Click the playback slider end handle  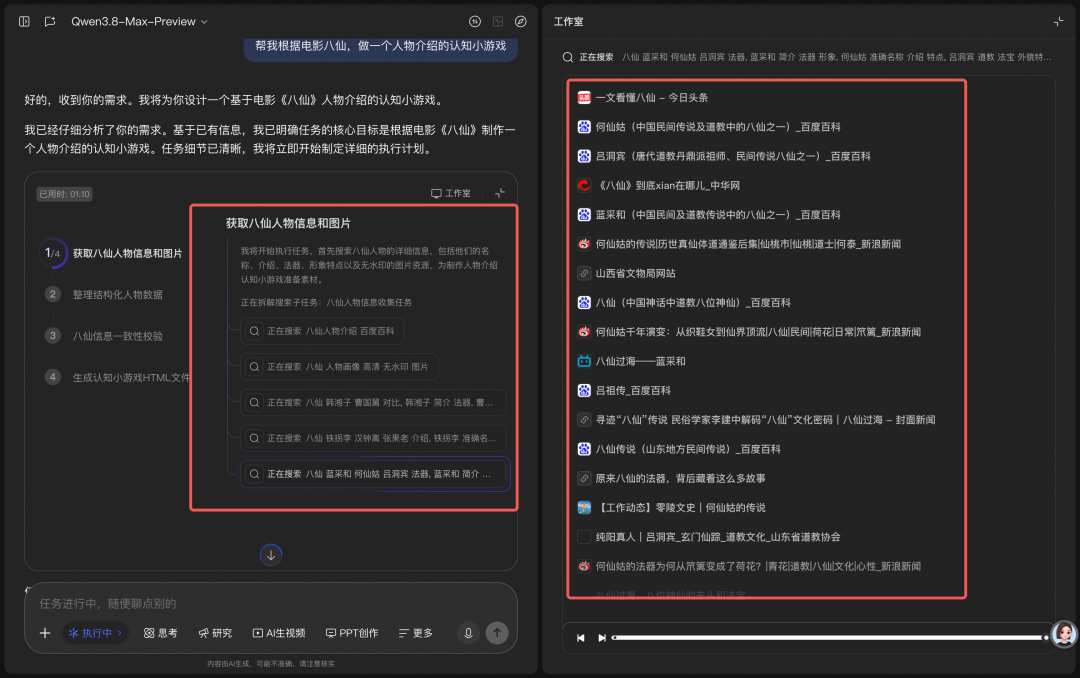pos(1046,637)
